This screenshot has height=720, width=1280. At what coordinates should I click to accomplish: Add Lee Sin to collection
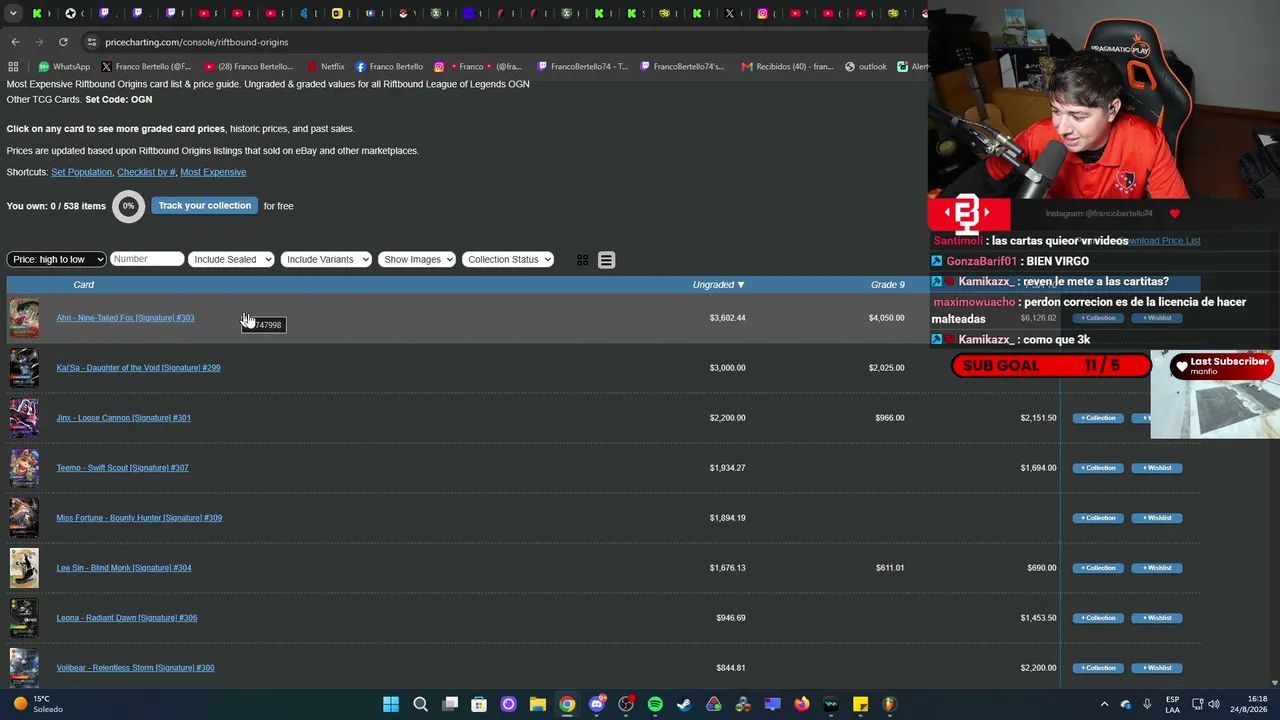1098,568
